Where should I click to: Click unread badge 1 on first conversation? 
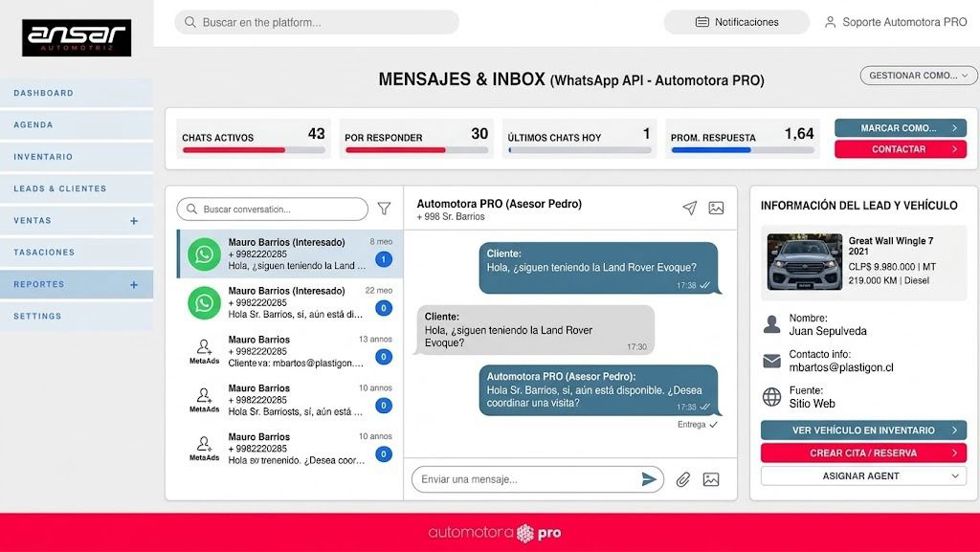point(384,259)
